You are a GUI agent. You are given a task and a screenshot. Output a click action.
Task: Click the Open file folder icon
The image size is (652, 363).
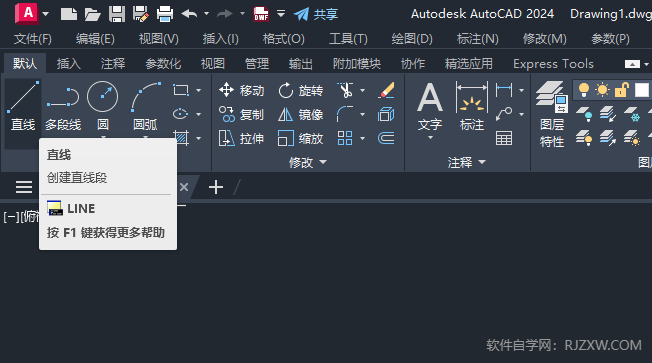click(92, 14)
